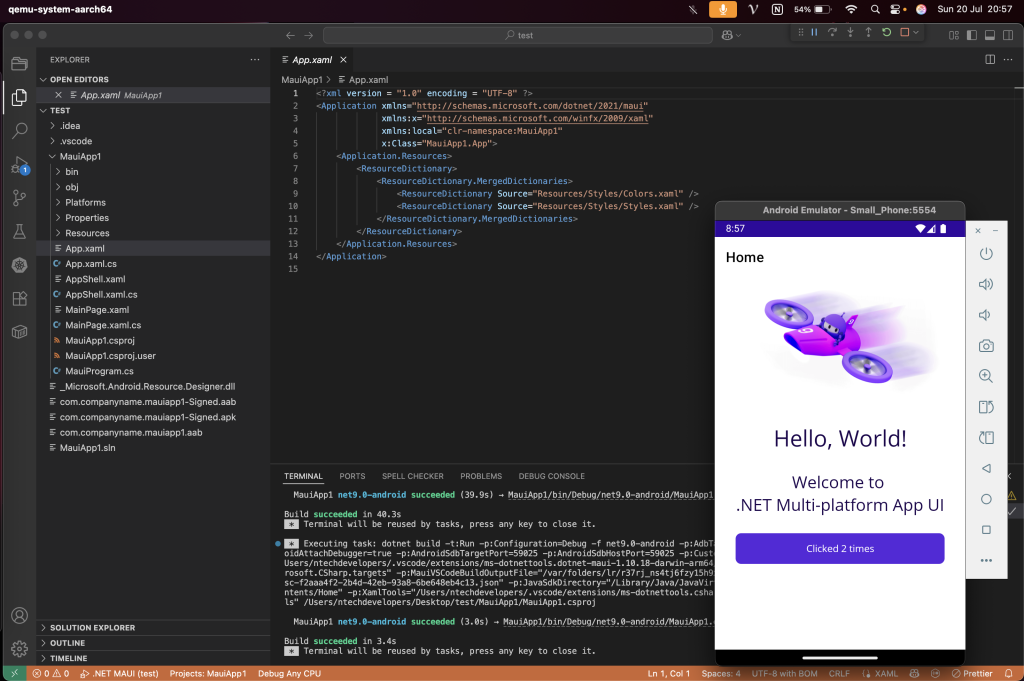Screen dimensions: 1024x681
Task: Go forward using the navigation arrow
Action: tap(309, 35)
